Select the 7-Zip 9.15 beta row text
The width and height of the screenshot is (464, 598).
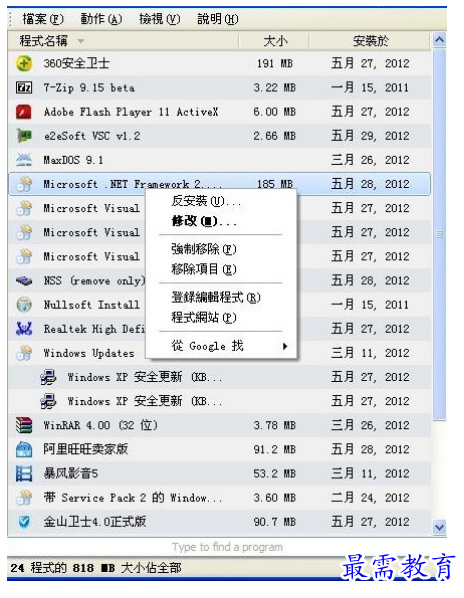coord(89,88)
